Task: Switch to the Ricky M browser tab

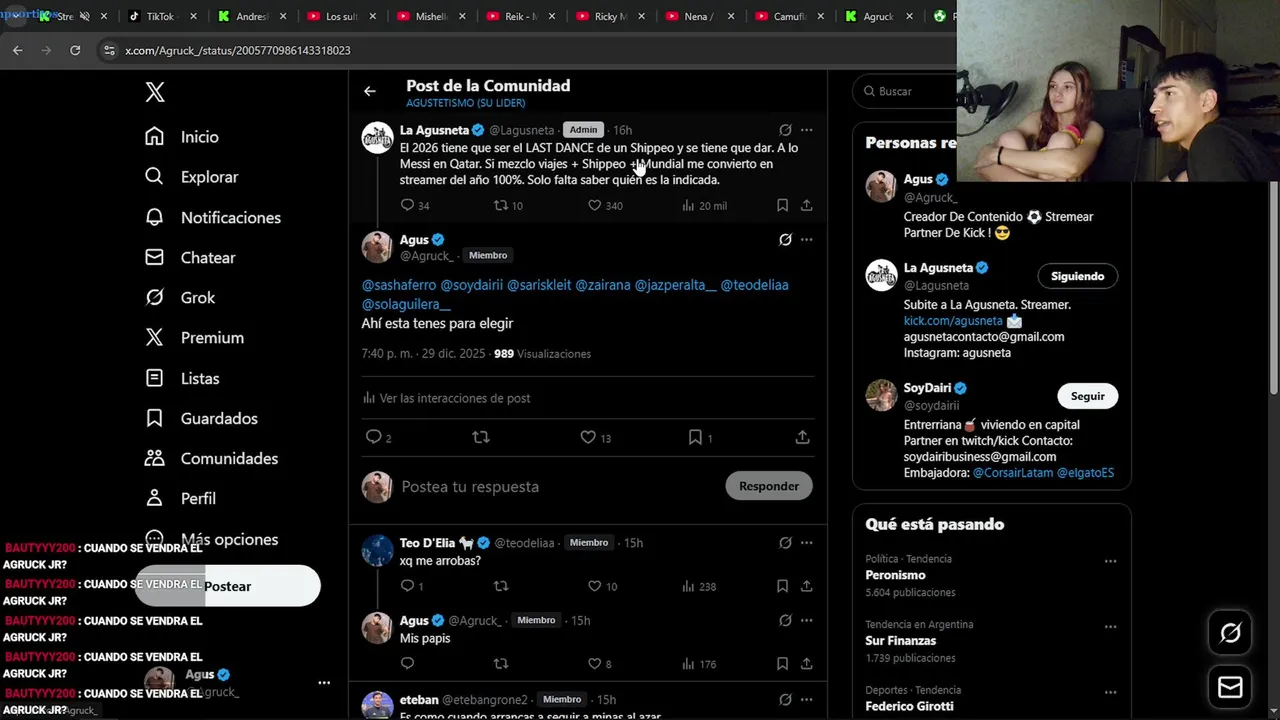Action: 611,16
